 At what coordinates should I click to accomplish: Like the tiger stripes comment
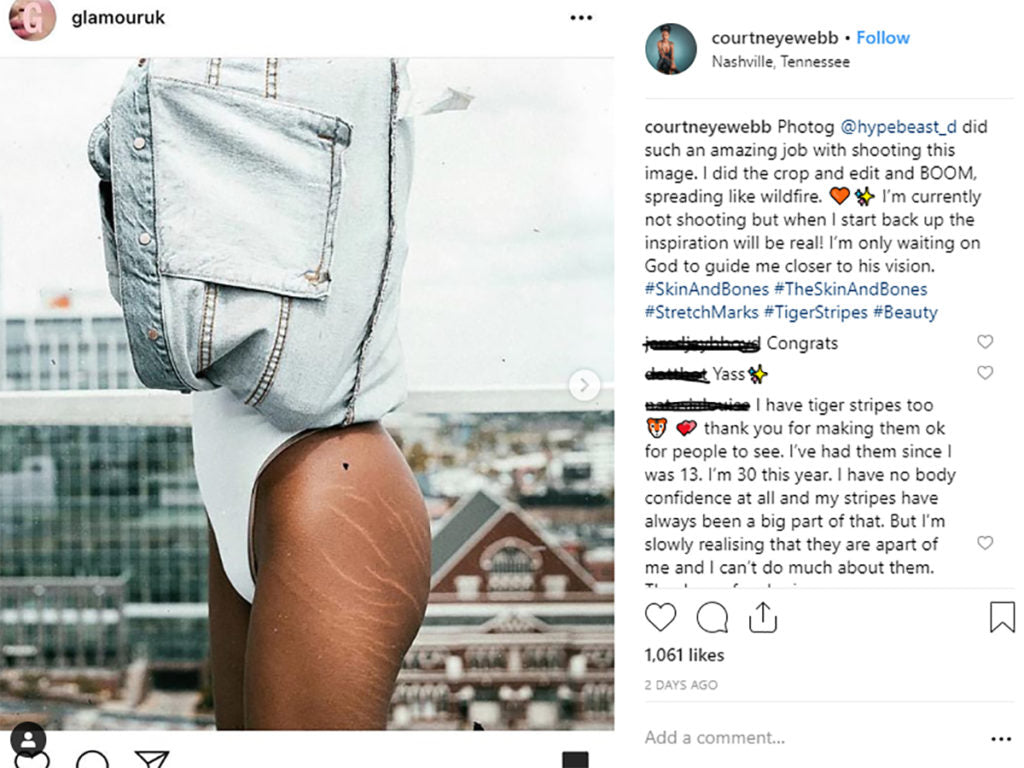(985, 543)
